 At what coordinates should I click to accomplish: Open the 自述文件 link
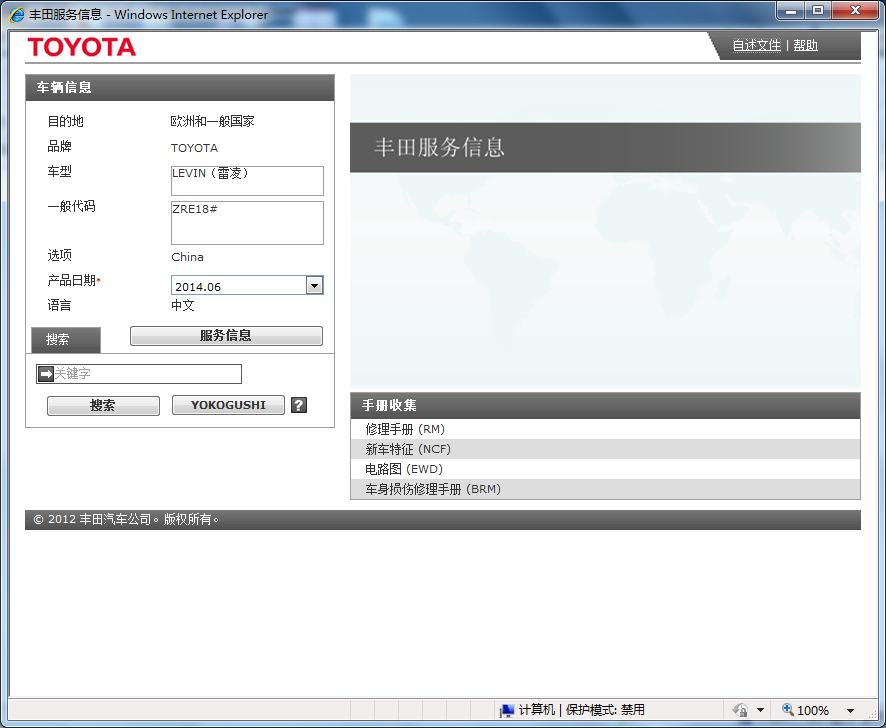[x=757, y=45]
